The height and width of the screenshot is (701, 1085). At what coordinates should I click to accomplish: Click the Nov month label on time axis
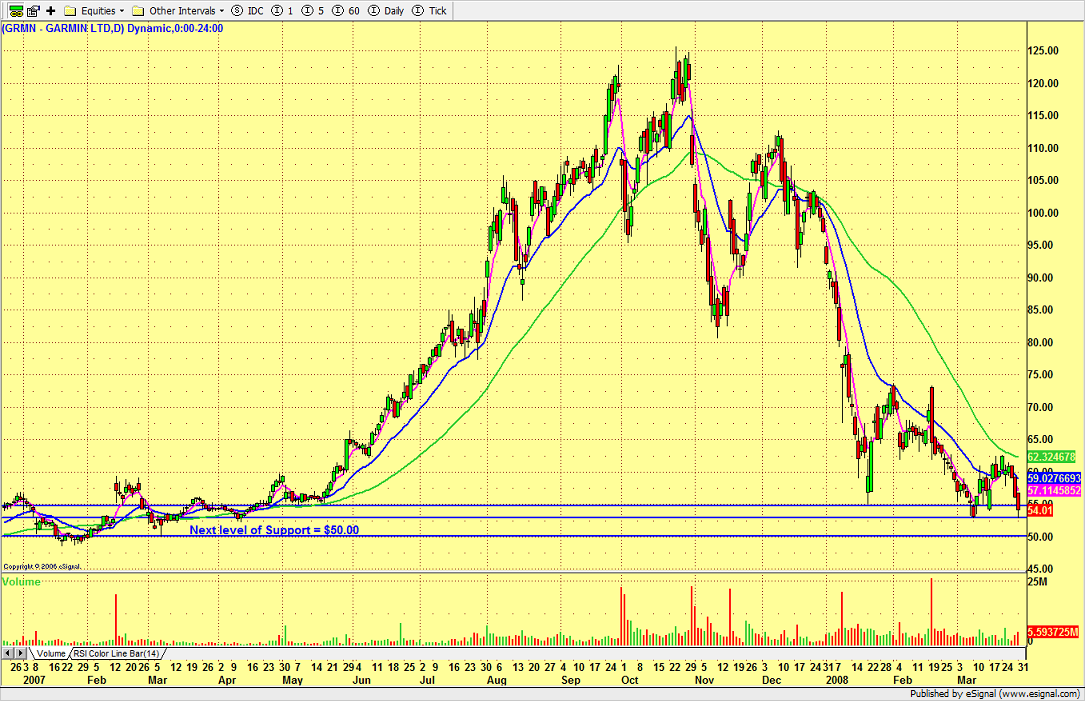704,680
